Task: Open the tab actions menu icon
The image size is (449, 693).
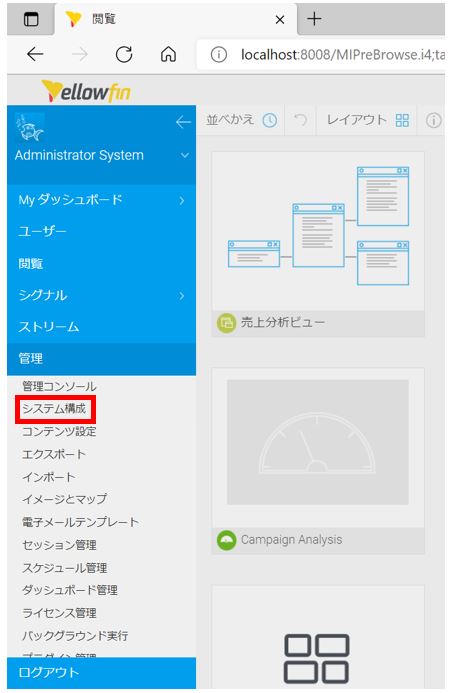Action: (31, 19)
